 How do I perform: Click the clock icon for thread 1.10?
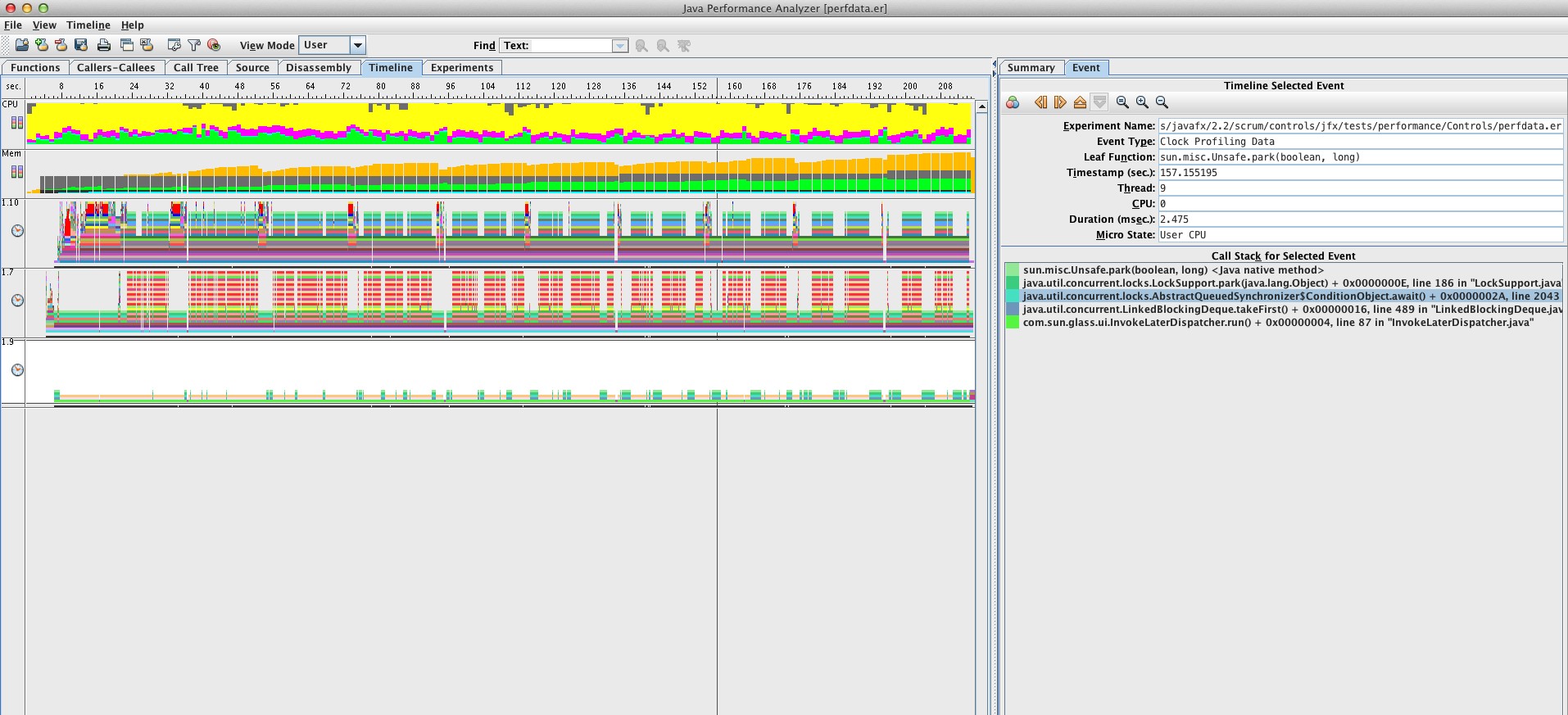tap(17, 231)
